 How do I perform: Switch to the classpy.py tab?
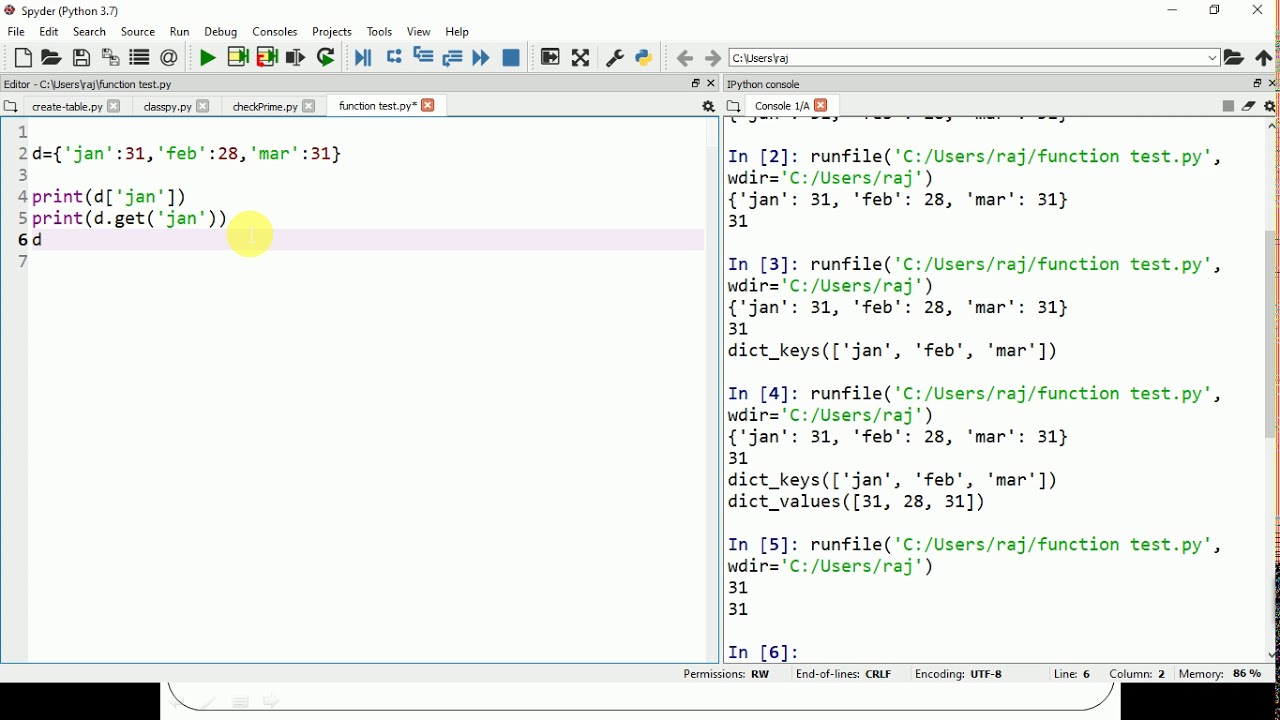click(x=166, y=107)
